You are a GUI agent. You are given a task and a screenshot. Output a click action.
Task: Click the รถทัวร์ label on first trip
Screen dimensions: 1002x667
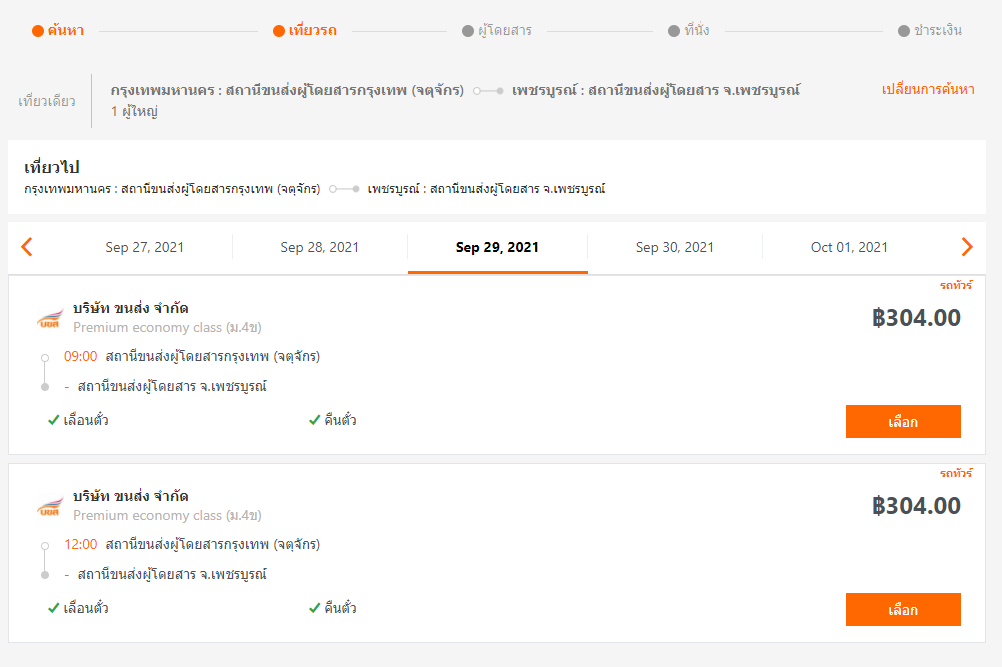[x=956, y=285]
